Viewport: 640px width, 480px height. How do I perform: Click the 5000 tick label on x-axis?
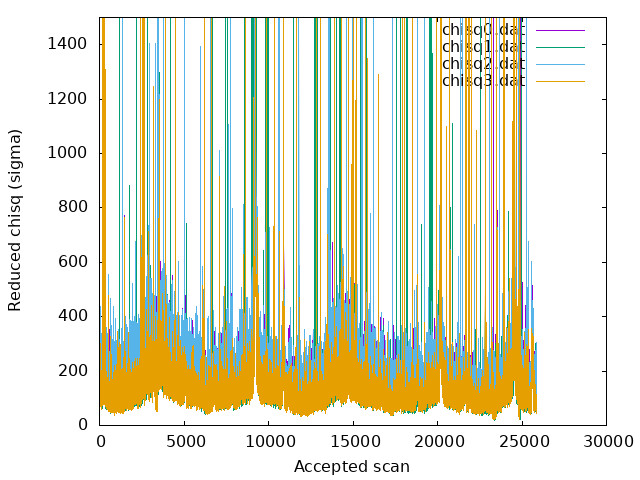coord(184,441)
